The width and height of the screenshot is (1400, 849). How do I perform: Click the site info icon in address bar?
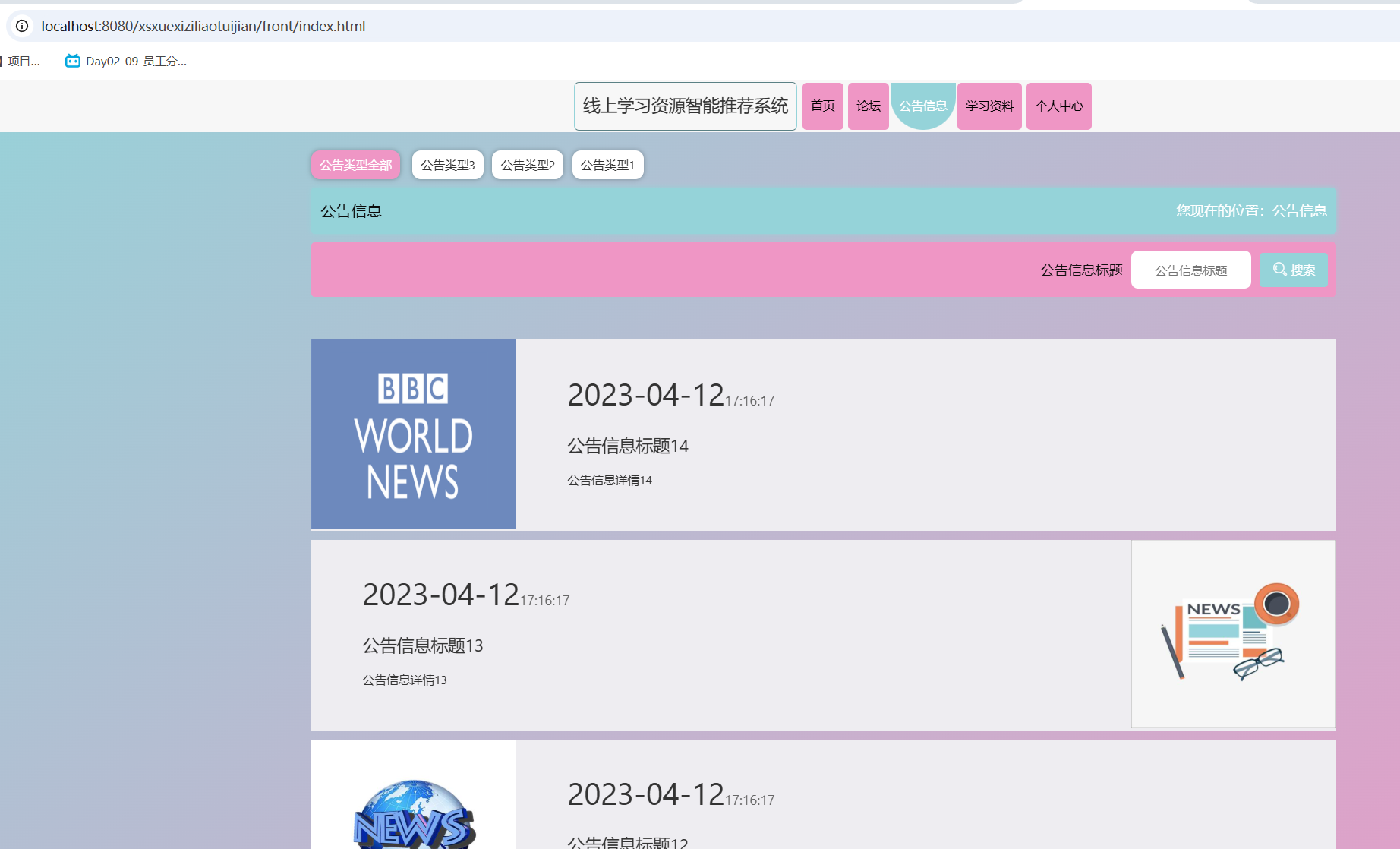coord(22,26)
